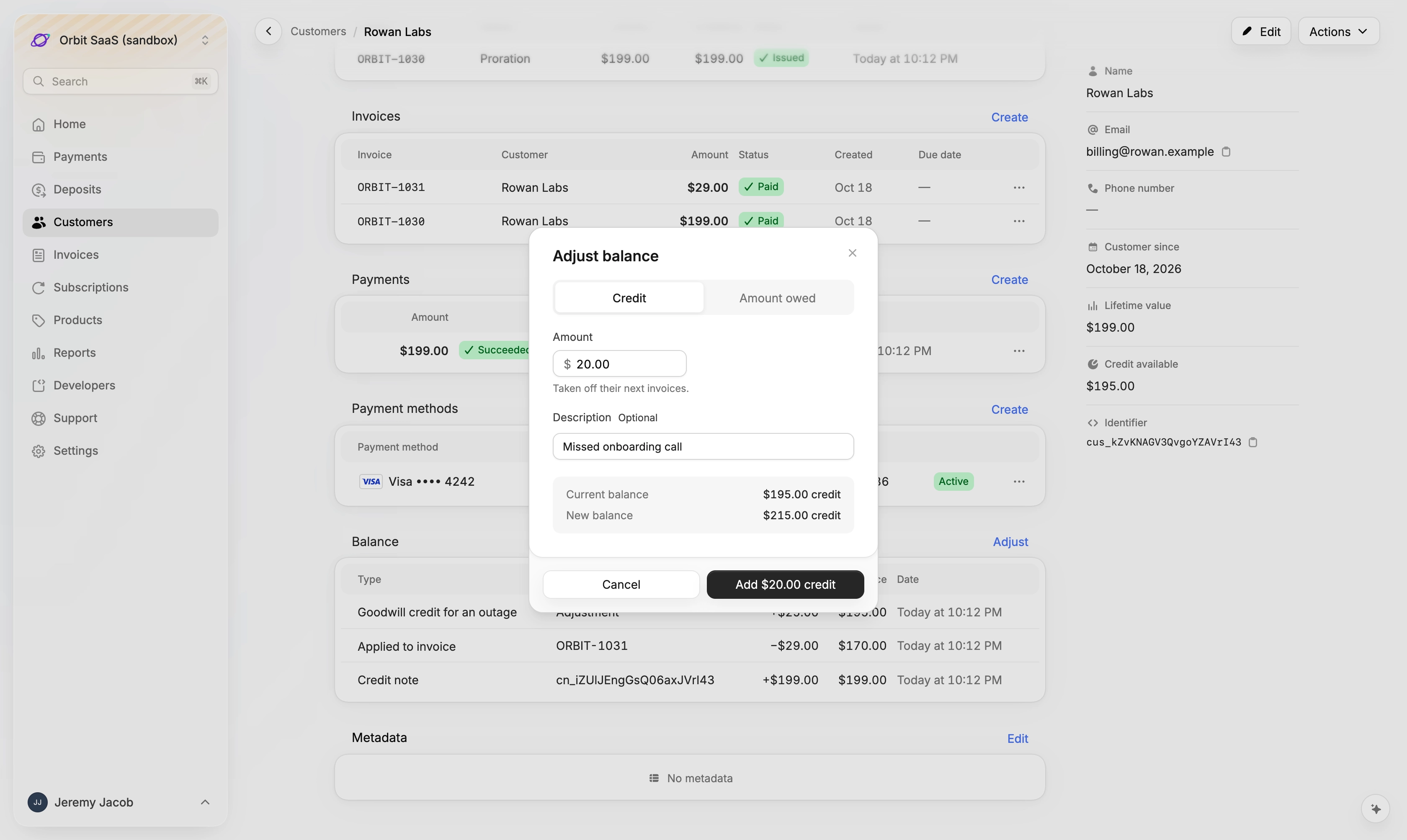Open Subscriptions in the sidebar
Image resolution: width=1407 pixels, height=840 pixels.
(121, 288)
